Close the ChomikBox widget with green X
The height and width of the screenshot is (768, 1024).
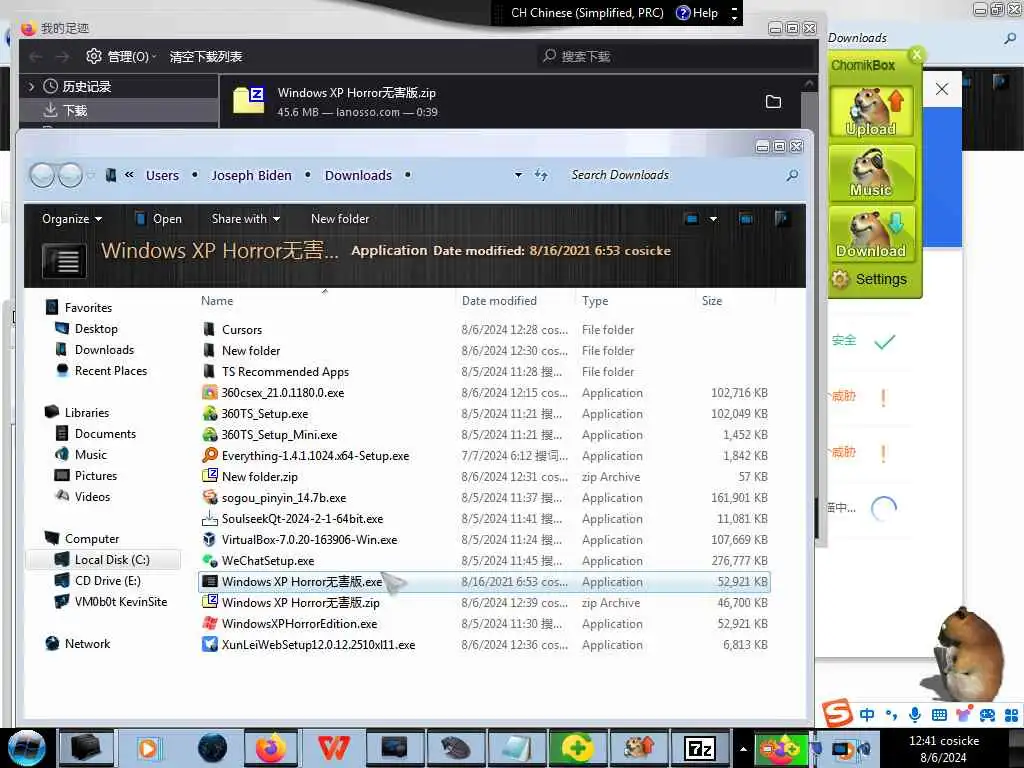point(916,55)
